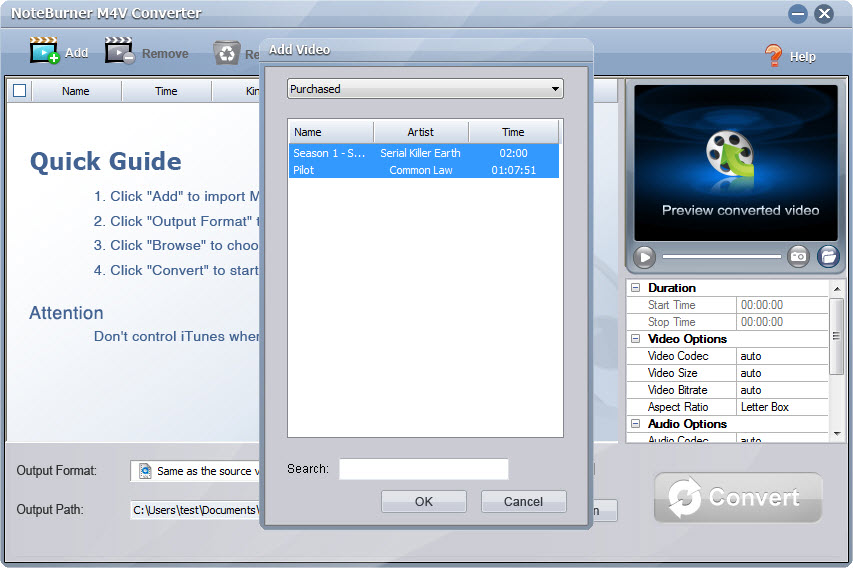Click the recycle bin toolbar icon
Image resolution: width=853 pixels, height=568 pixels.
(x=226, y=53)
